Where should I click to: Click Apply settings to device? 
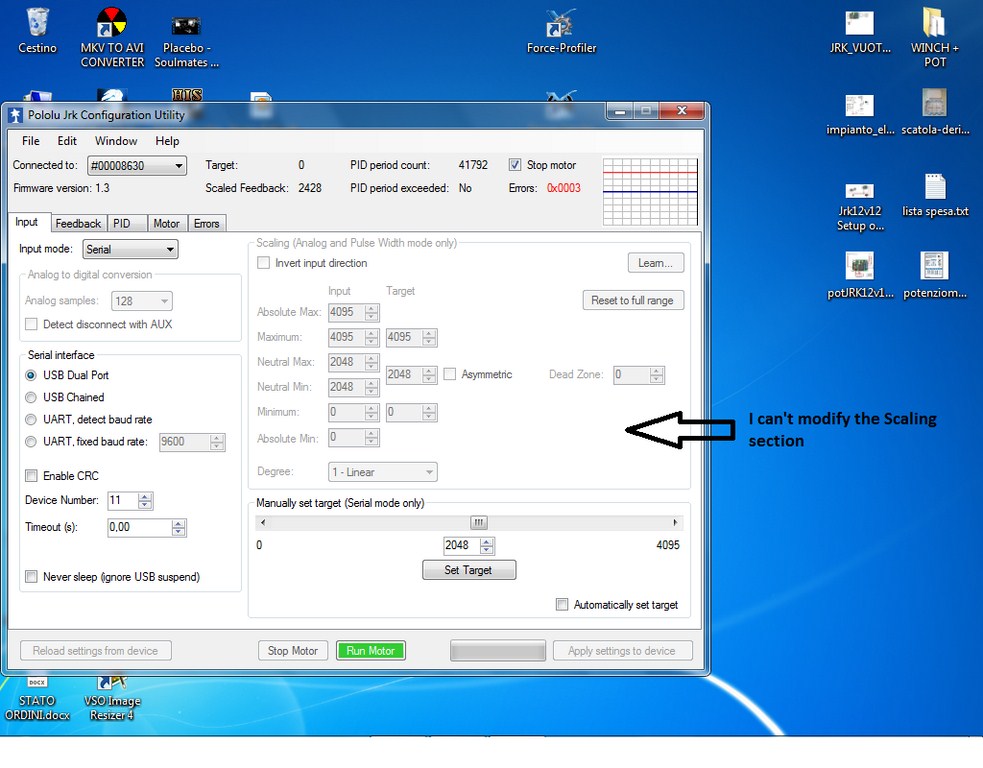tap(623, 651)
